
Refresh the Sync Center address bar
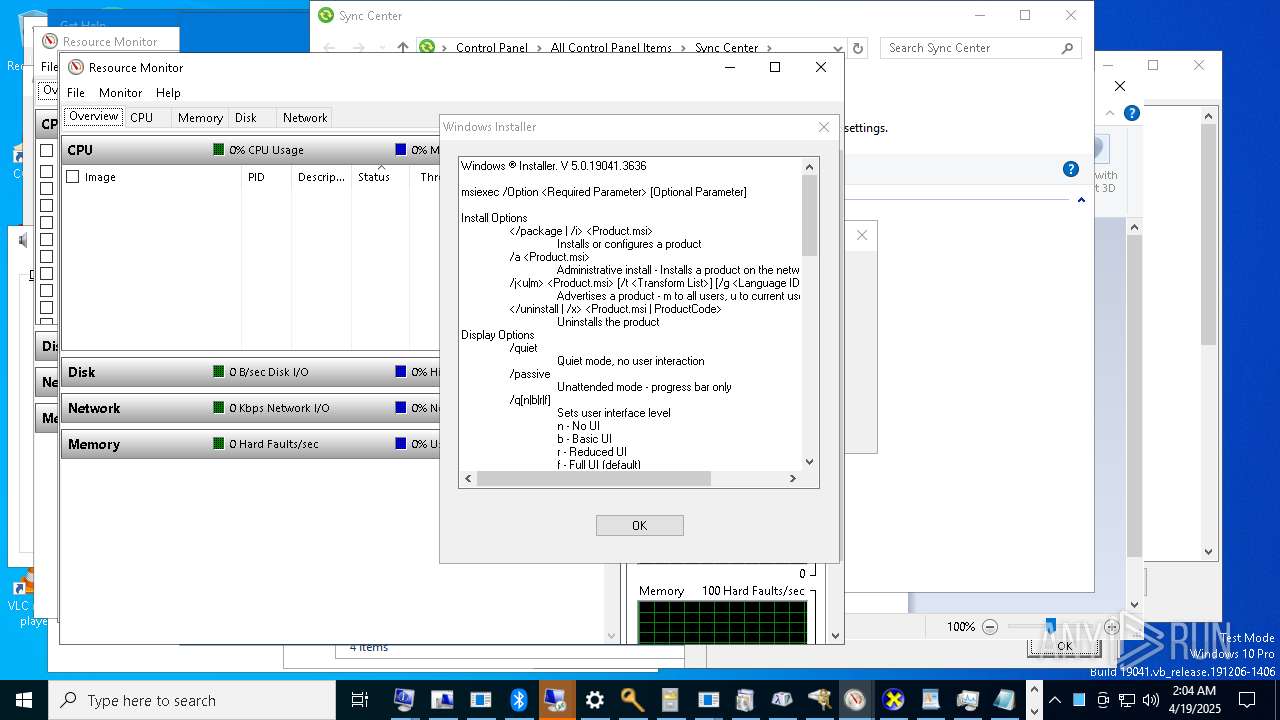coord(857,48)
